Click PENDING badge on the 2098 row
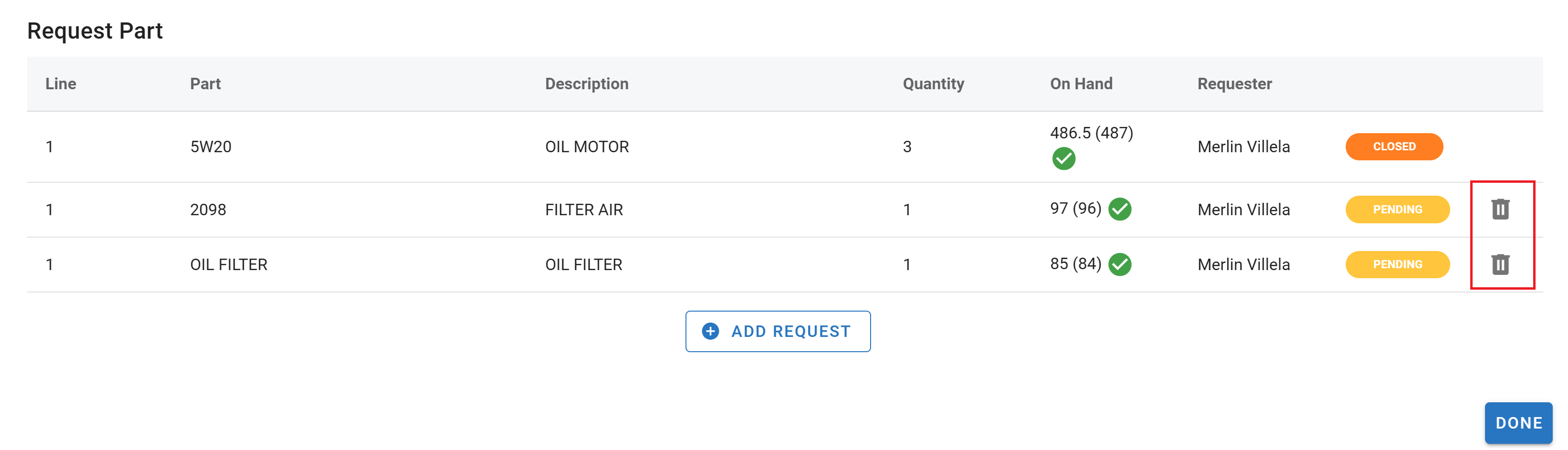 tap(1397, 209)
